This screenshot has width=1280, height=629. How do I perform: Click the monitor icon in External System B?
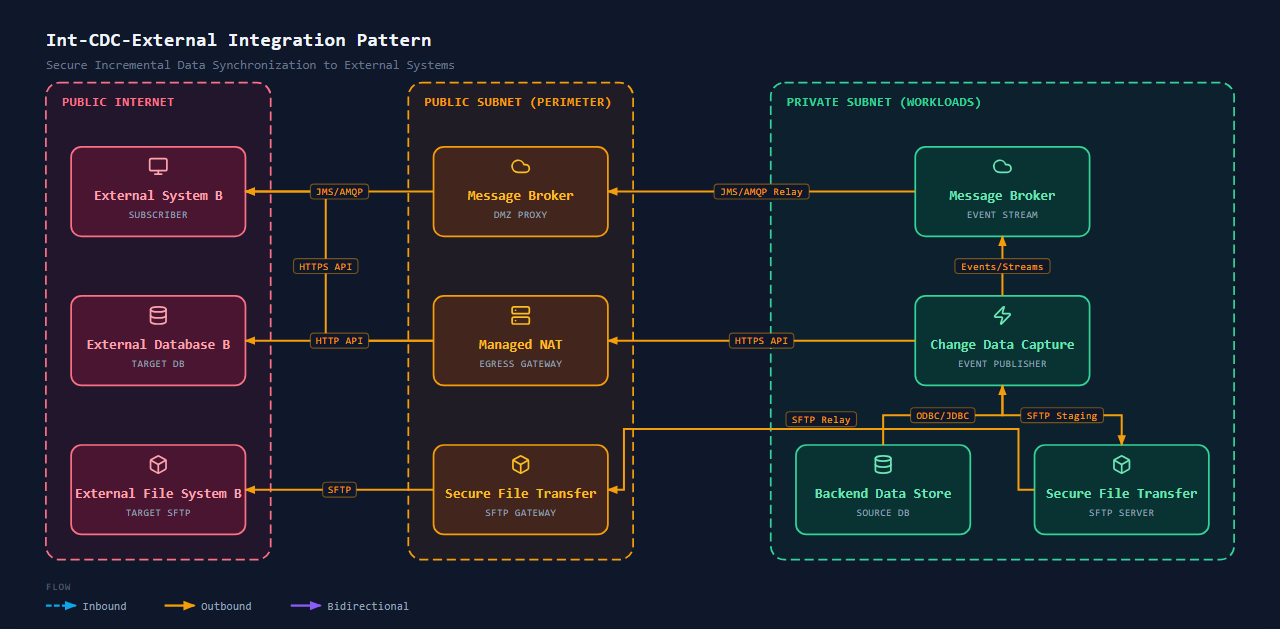click(x=158, y=167)
